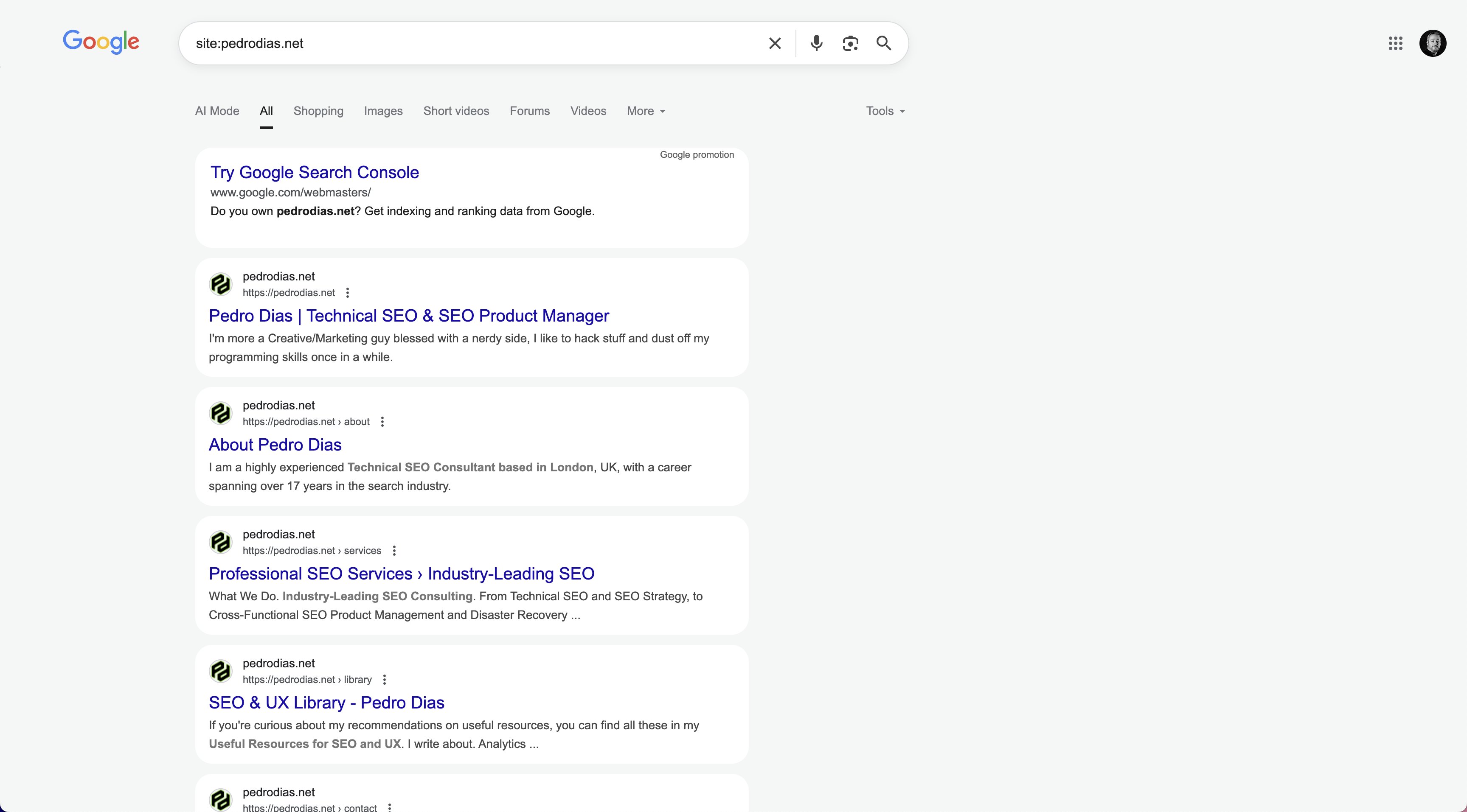
Task: Open more options for contact result
Action: pyautogui.click(x=390, y=807)
